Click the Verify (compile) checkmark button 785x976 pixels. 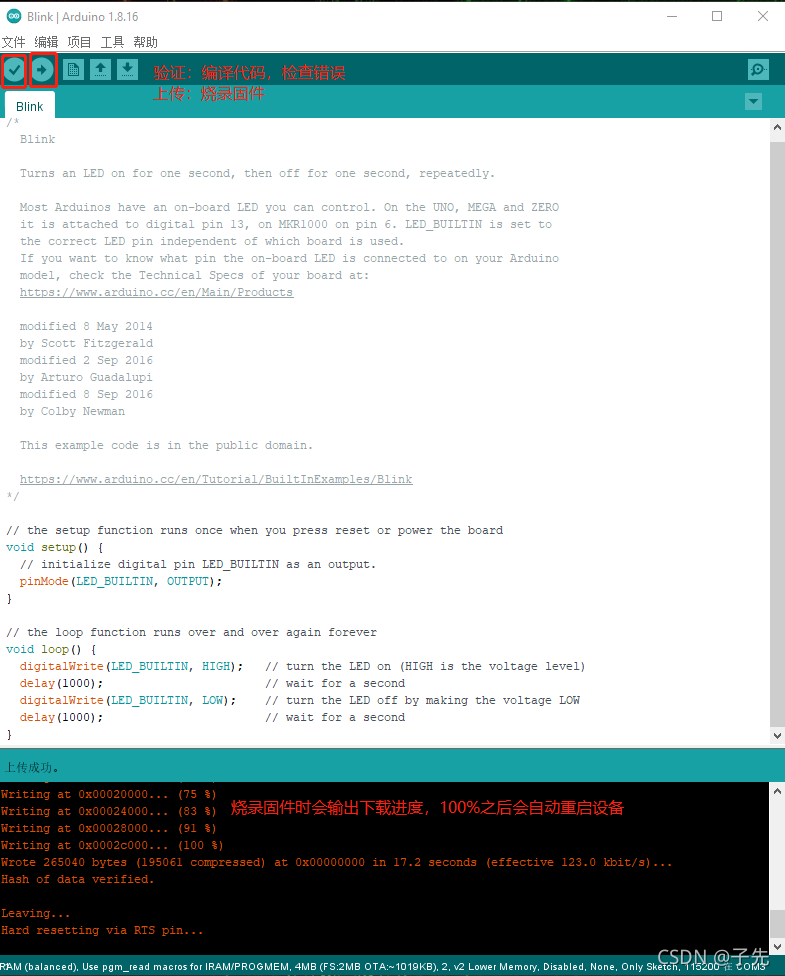click(x=14, y=70)
